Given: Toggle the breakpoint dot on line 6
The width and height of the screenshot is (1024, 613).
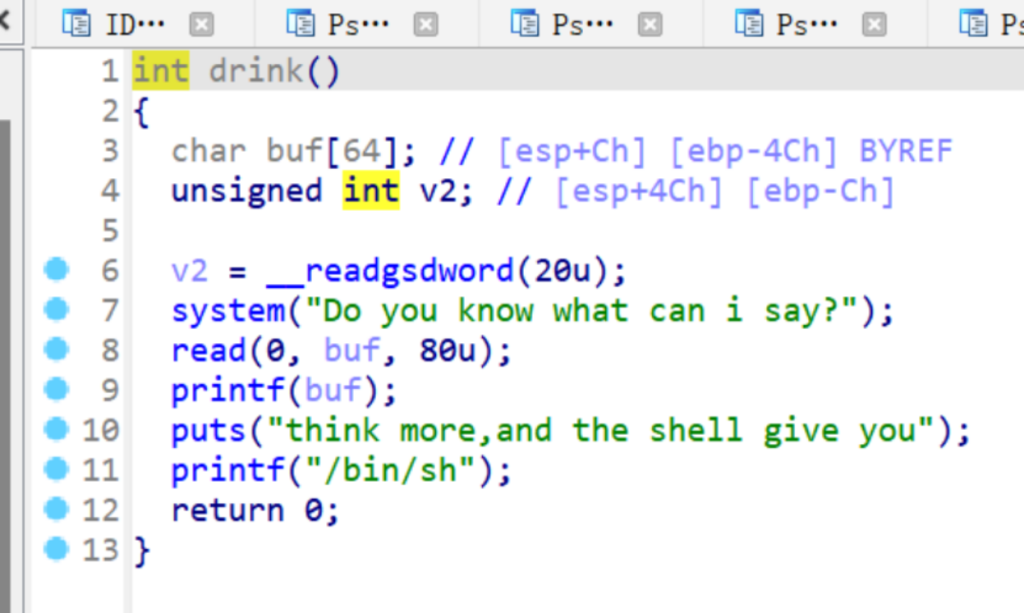Looking at the screenshot, I should tap(57, 269).
